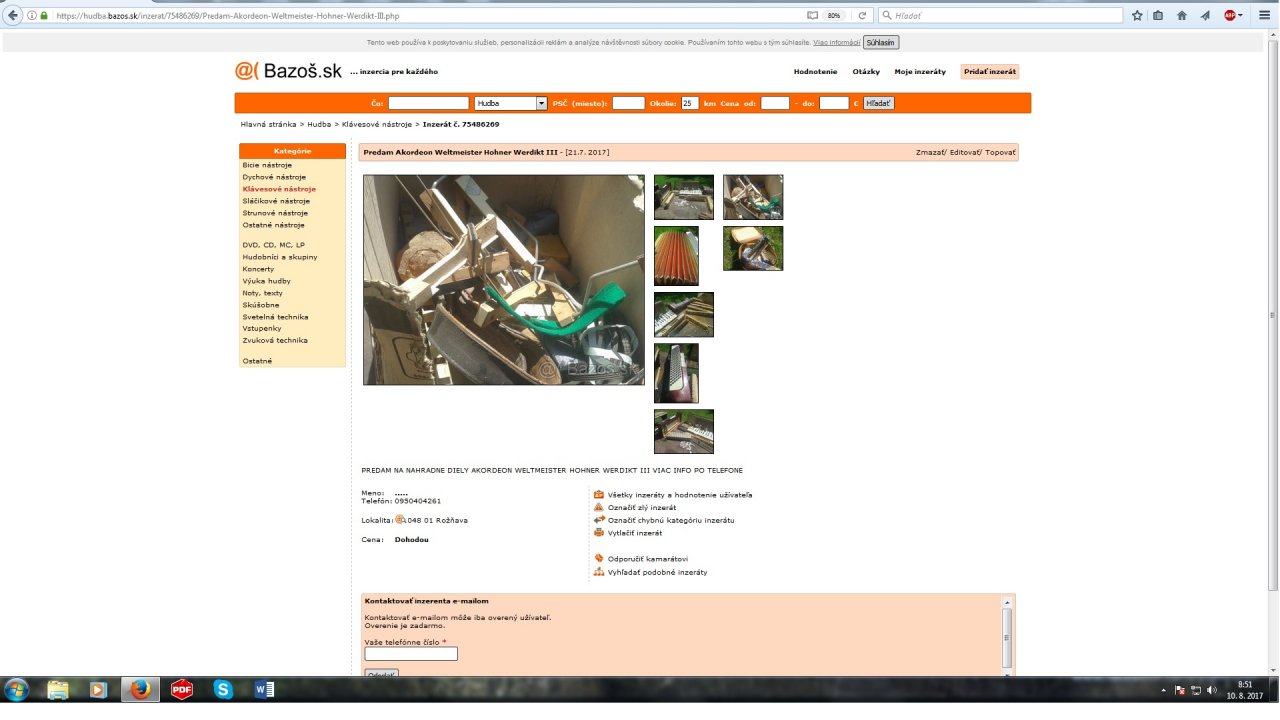Accept cookies with the Súhlasím button

click(x=881, y=42)
